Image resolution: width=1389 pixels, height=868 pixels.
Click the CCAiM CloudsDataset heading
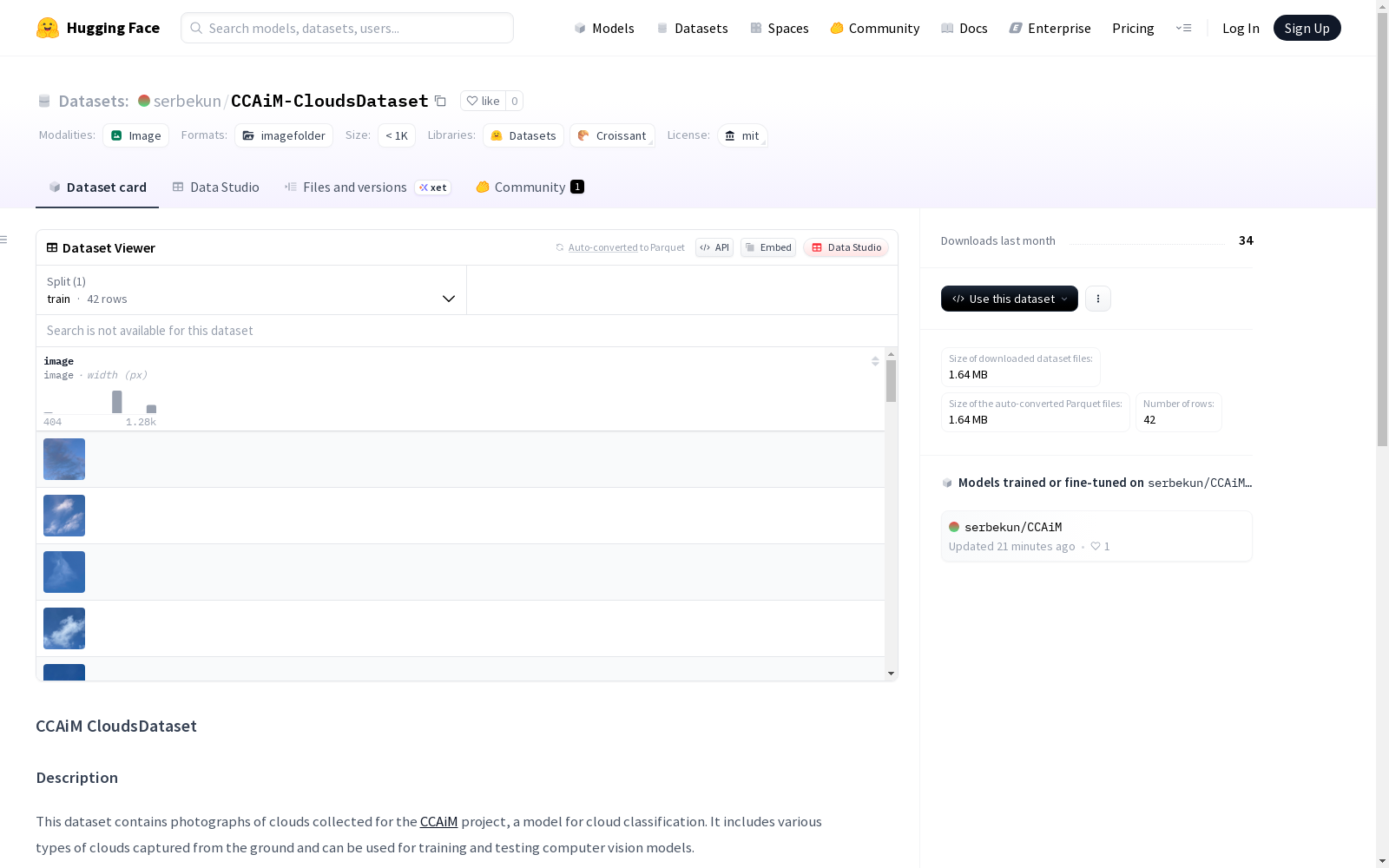116,726
